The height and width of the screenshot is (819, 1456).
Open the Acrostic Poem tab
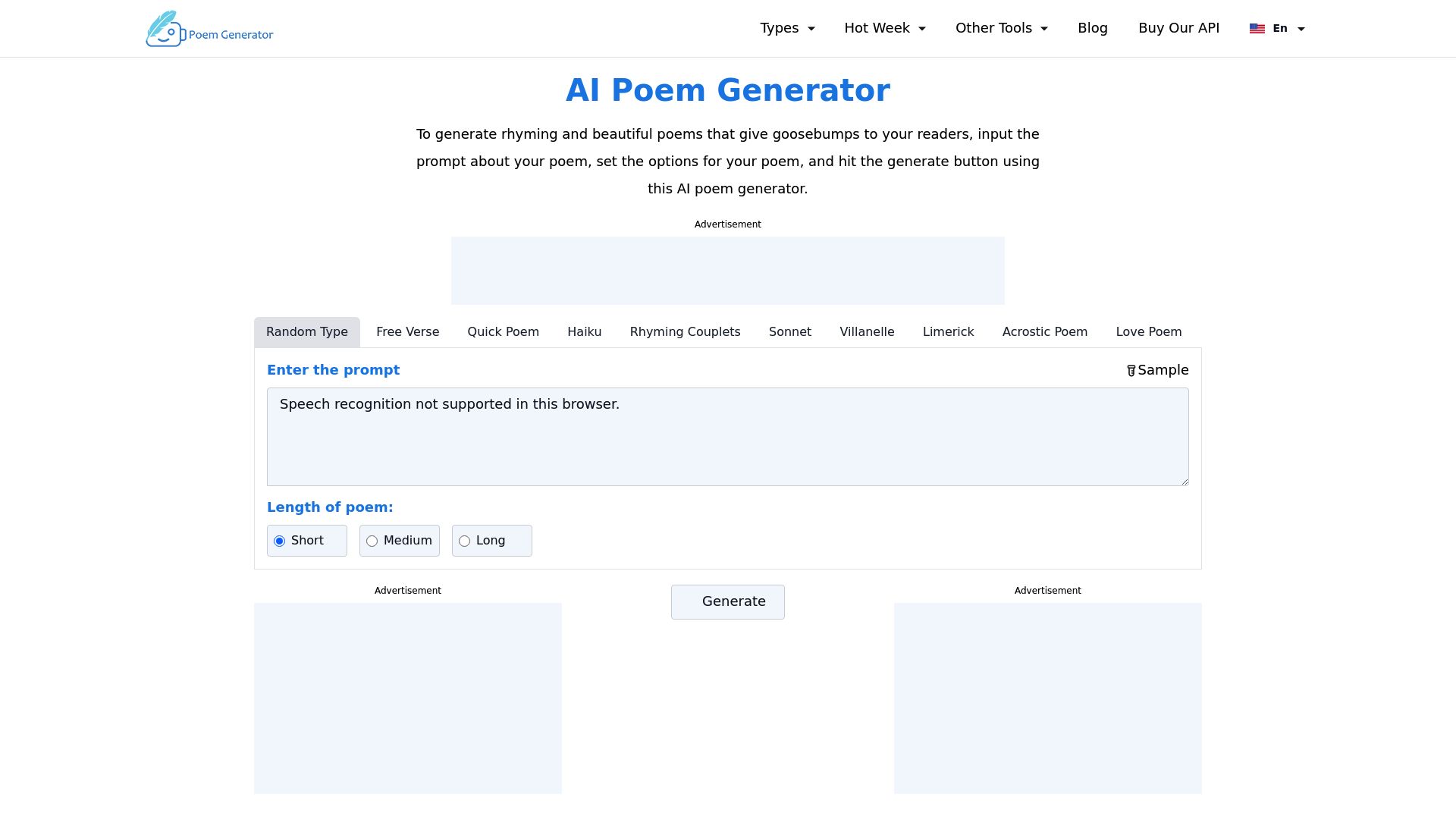[1045, 332]
